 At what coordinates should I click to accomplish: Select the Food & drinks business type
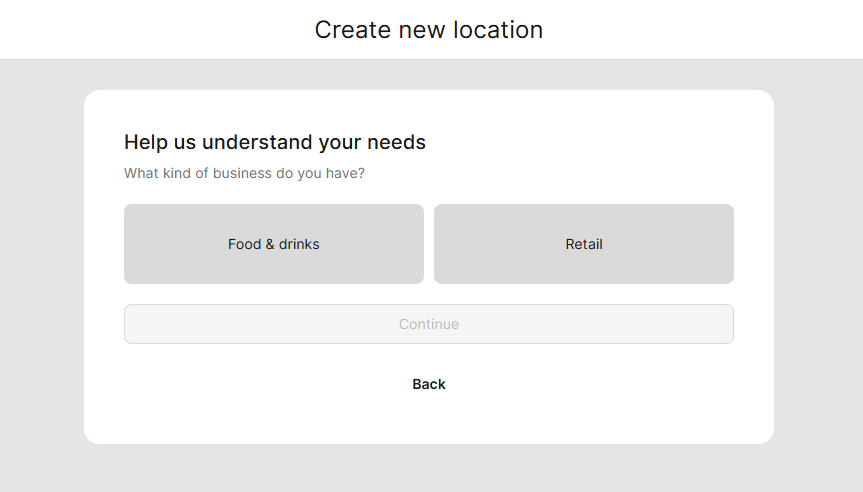click(274, 244)
